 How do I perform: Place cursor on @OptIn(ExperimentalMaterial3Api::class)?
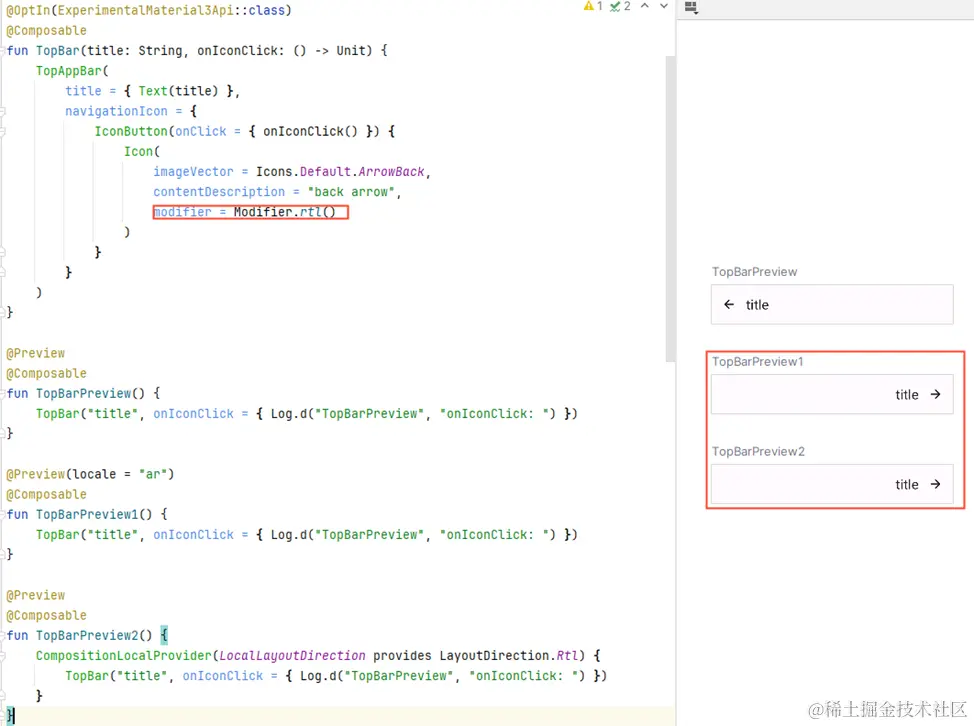(x=148, y=11)
